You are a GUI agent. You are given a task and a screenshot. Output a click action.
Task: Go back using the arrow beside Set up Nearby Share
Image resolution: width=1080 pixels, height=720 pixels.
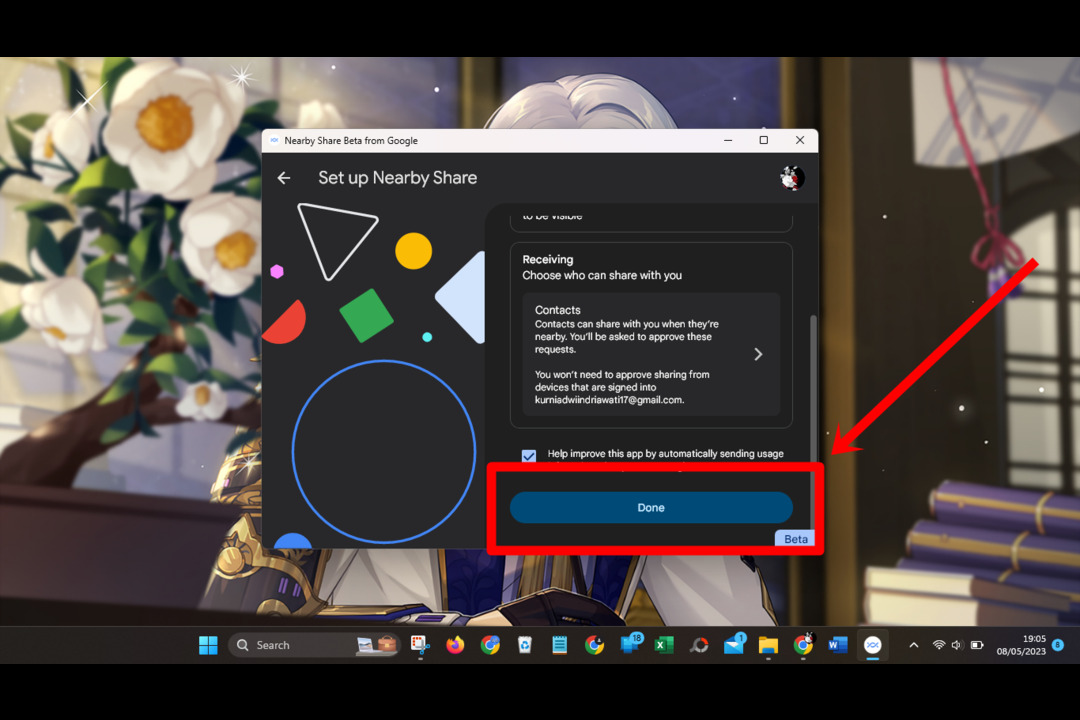coord(284,178)
